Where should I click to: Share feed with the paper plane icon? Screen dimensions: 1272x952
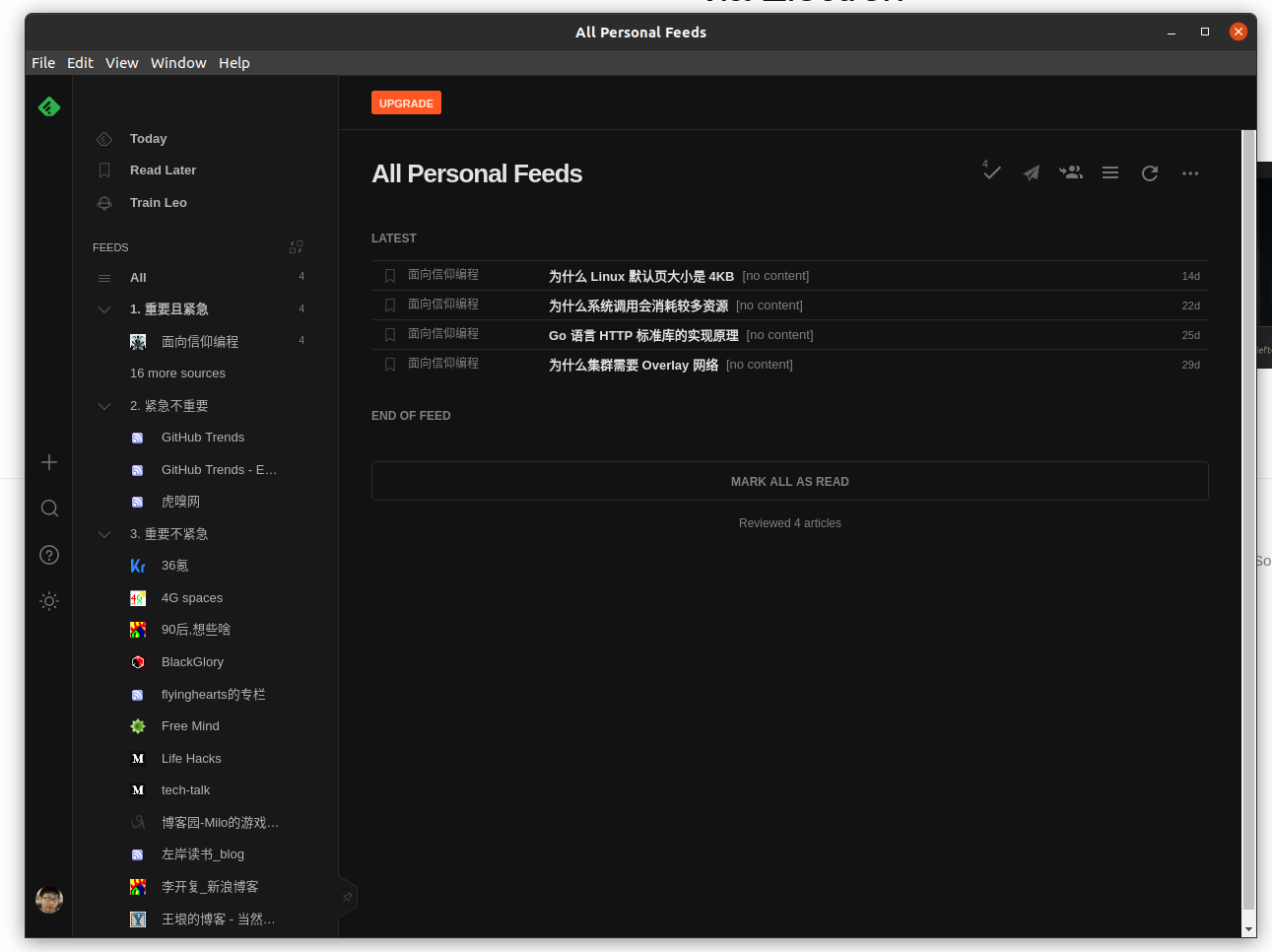click(1031, 173)
